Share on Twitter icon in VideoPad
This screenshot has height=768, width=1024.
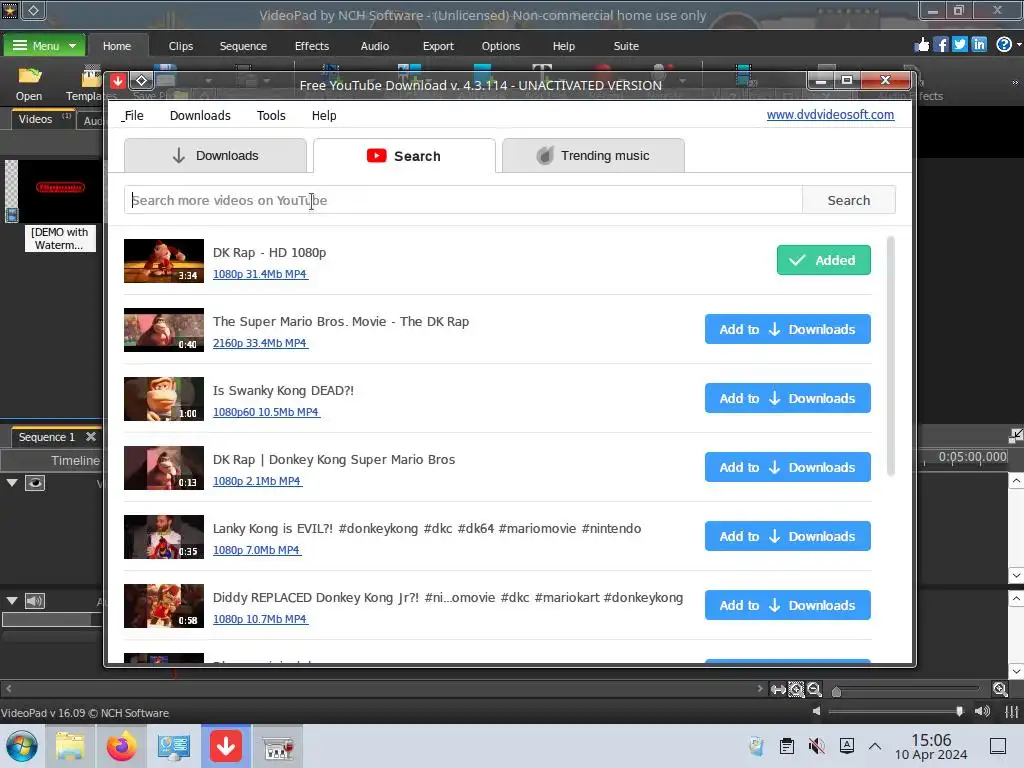[959, 44]
